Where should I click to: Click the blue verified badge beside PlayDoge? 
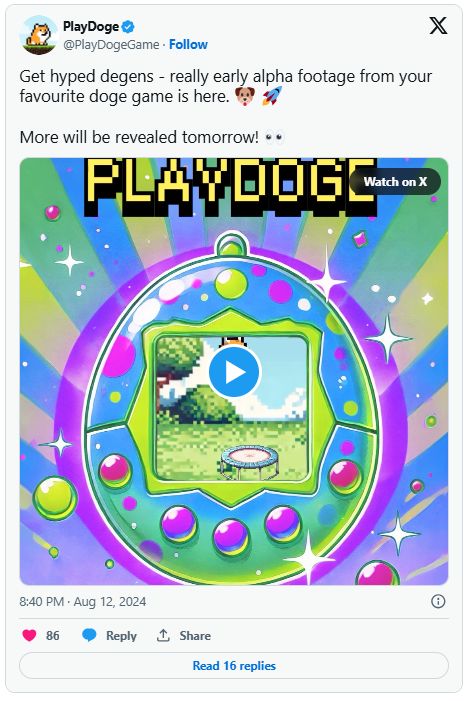click(x=128, y=27)
